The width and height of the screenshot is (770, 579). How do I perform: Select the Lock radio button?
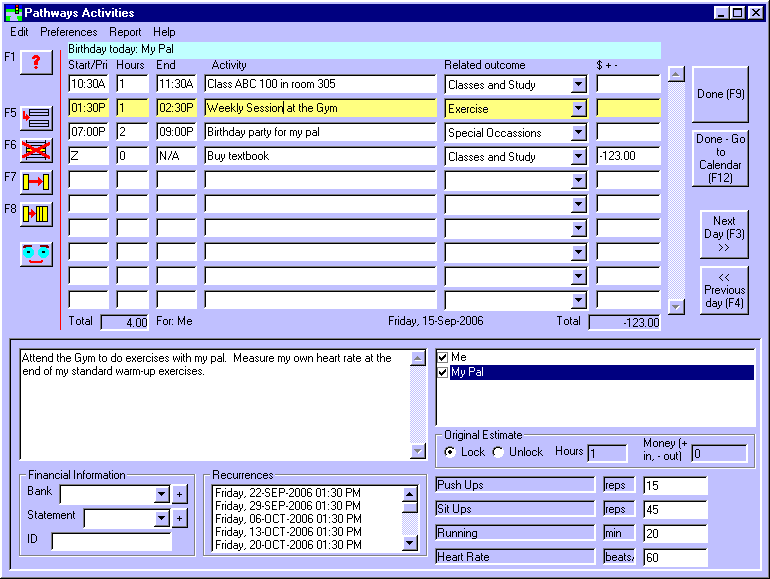point(450,452)
